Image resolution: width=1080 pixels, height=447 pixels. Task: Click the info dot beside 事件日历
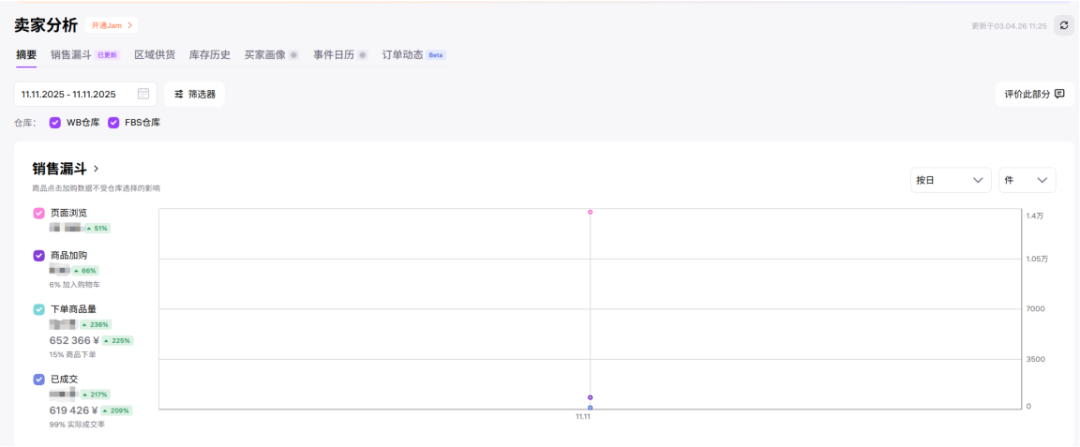pos(362,55)
